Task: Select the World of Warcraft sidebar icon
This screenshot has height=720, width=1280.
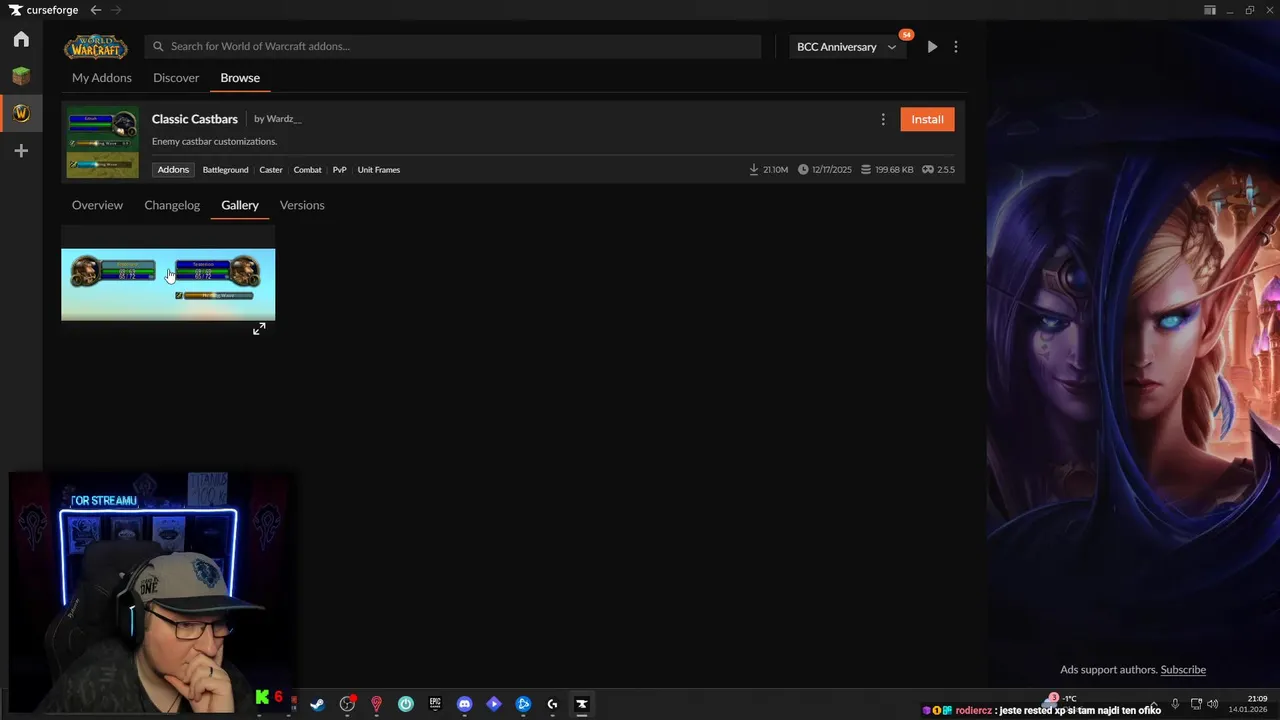Action: tap(21, 113)
